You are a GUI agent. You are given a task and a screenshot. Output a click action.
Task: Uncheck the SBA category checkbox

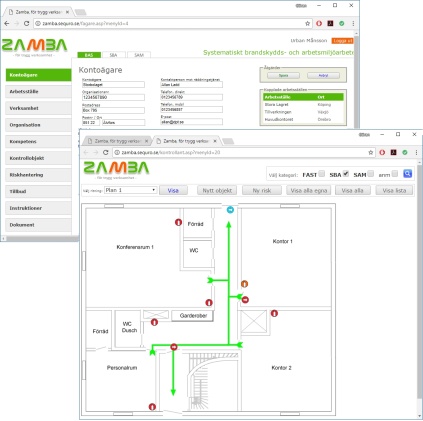[346, 173]
